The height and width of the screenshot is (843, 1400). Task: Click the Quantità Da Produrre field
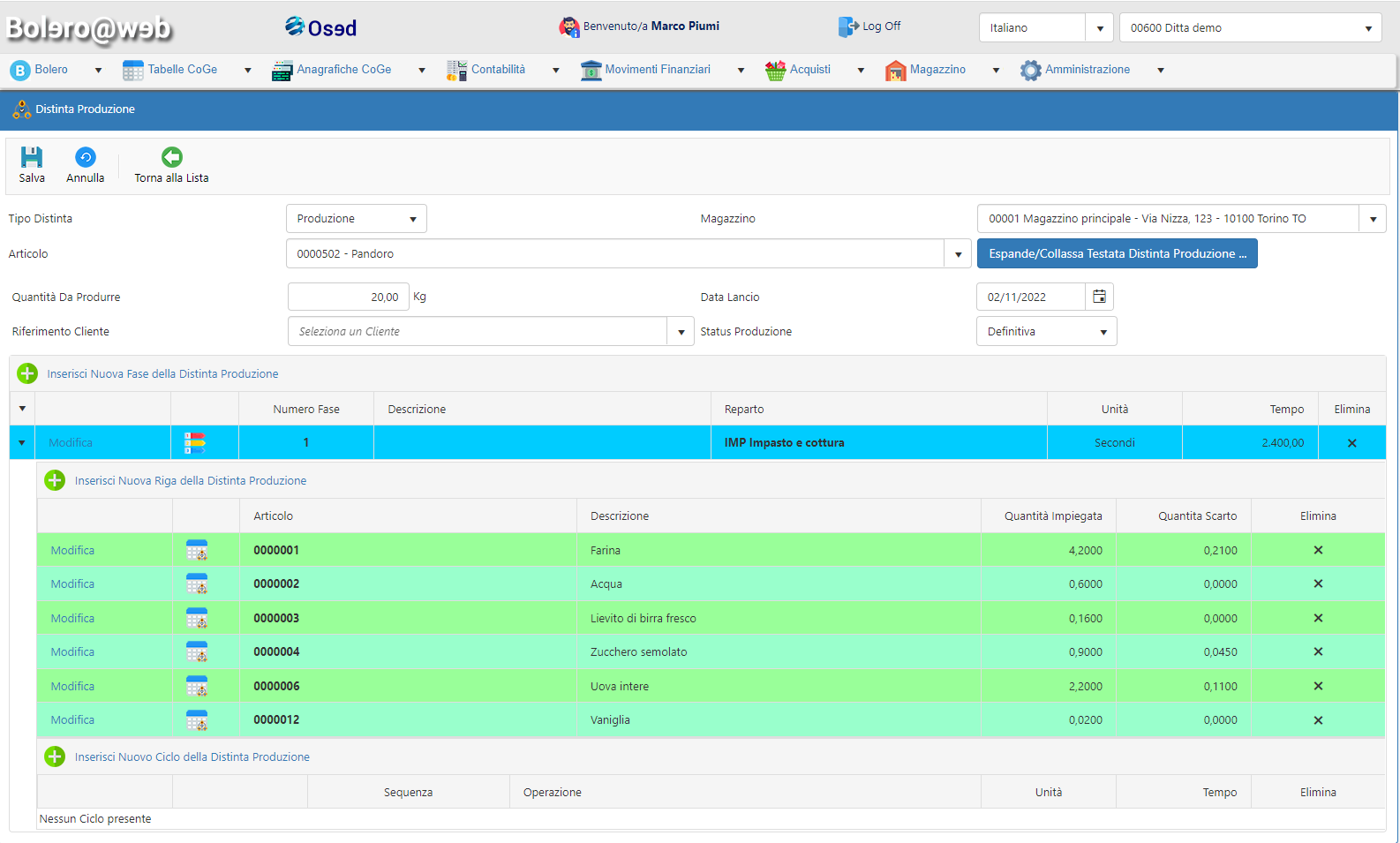(x=349, y=297)
